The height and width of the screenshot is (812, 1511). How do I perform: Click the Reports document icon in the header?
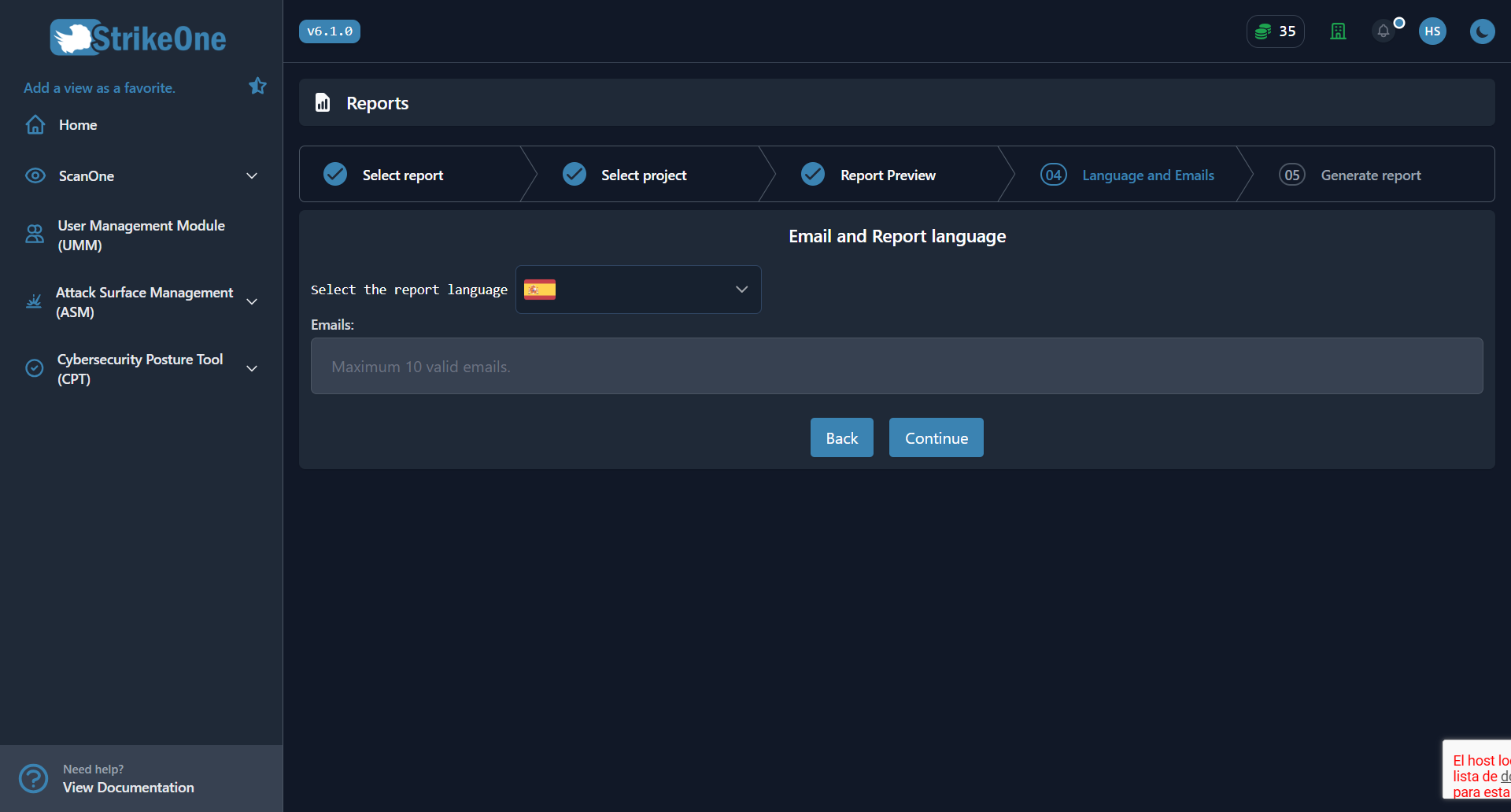point(323,102)
